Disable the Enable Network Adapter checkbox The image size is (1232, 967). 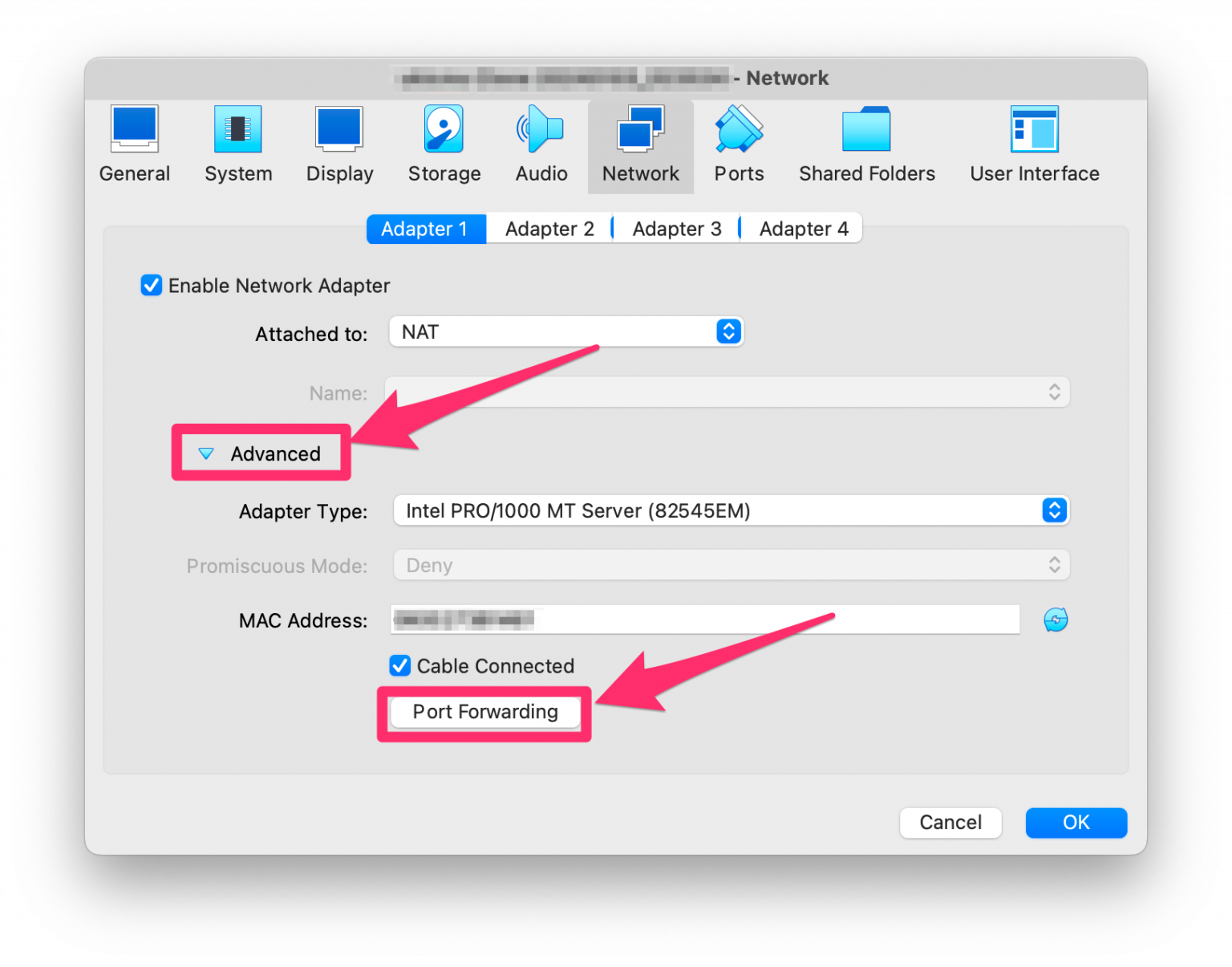point(152,285)
